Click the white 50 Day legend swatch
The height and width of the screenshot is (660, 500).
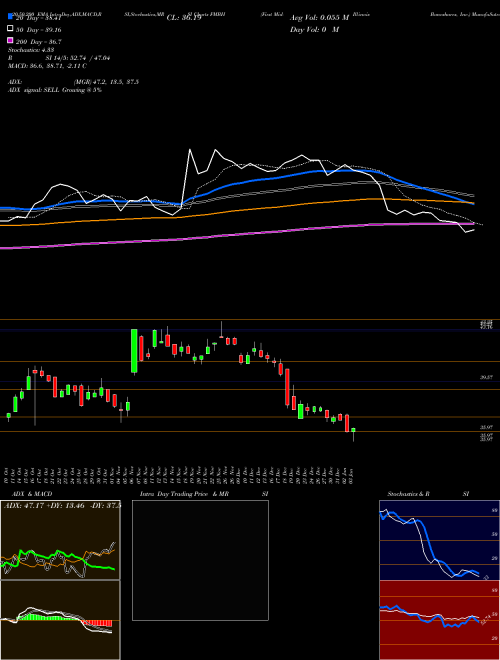click(10, 29)
